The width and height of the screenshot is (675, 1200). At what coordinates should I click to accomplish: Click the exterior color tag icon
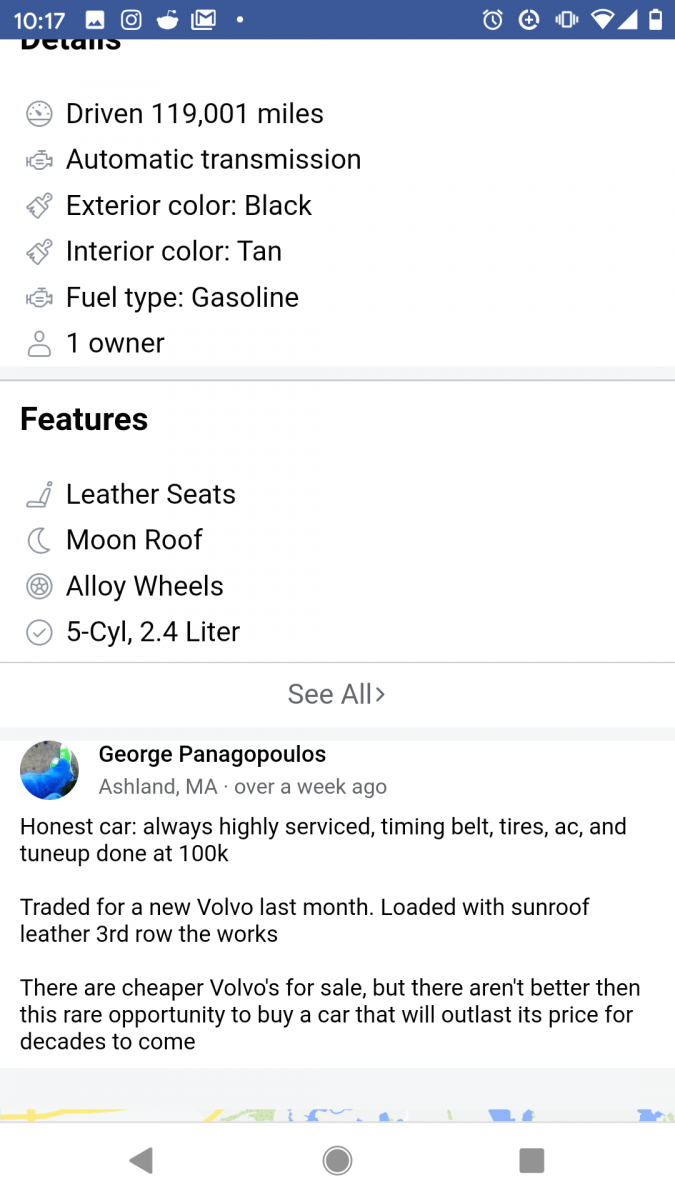pyautogui.click(x=38, y=205)
